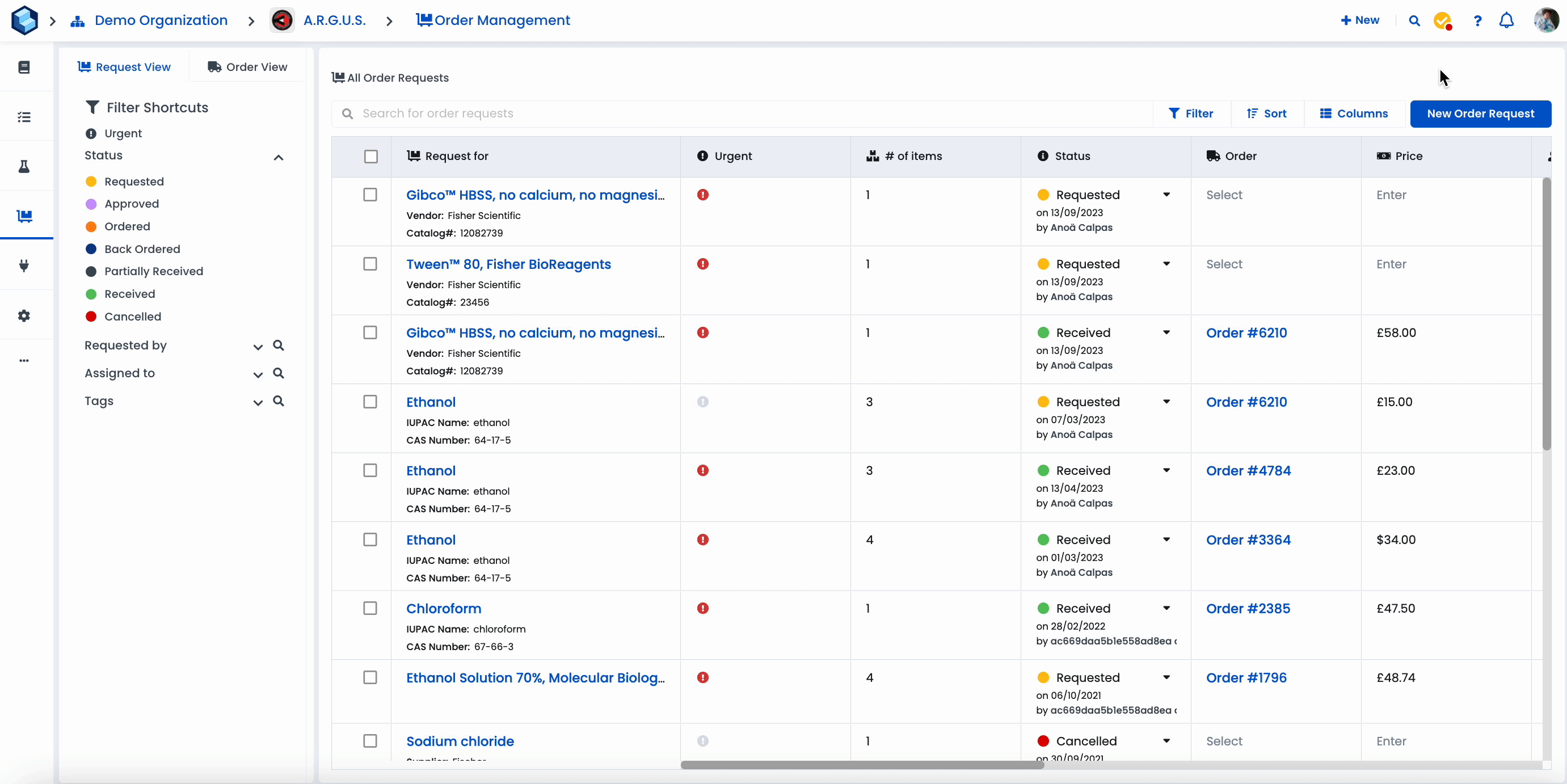Open the Order #4784 link

tap(1248, 471)
